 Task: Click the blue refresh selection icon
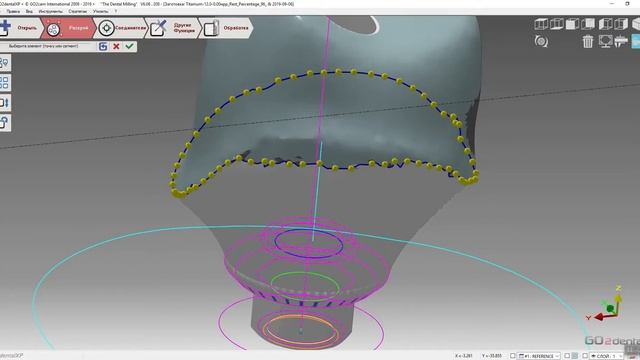pyautogui.click(x=103, y=46)
